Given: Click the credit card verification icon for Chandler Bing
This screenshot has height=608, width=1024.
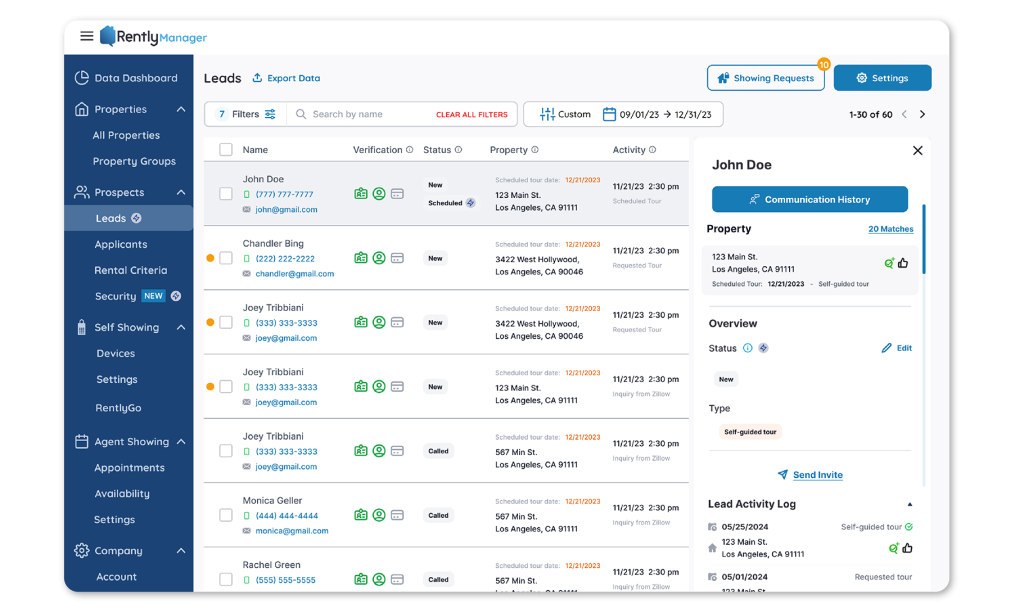Looking at the screenshot, I should click(397, 257).
